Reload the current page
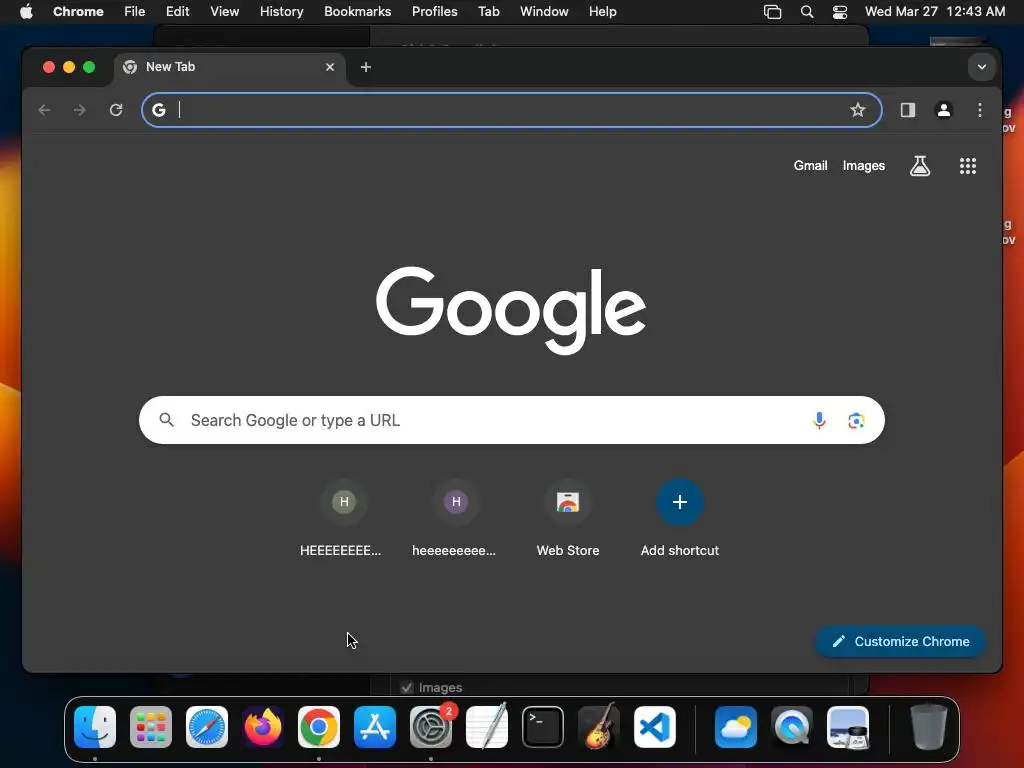1024x768 pixels. pos(116,110)
